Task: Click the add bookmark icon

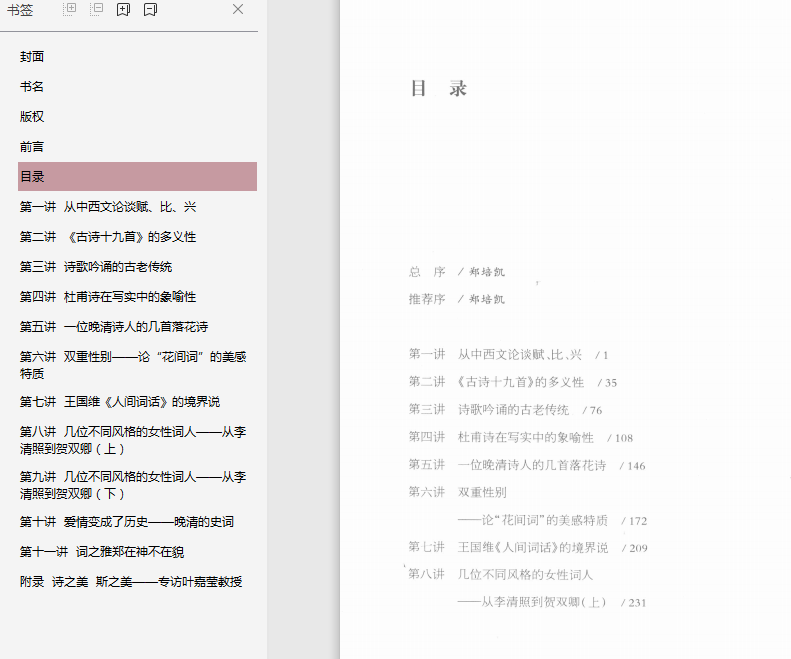Action: tap(123, 10)
